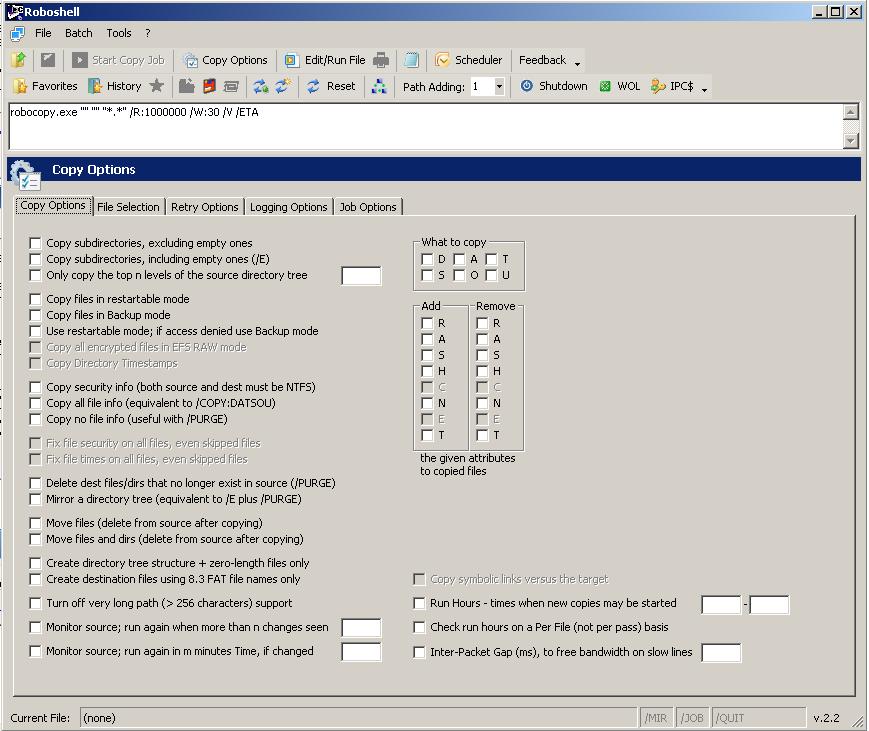
Task: Click the IPC$ toolbar button
Action: pyautogui.click(x=672, y=86)
